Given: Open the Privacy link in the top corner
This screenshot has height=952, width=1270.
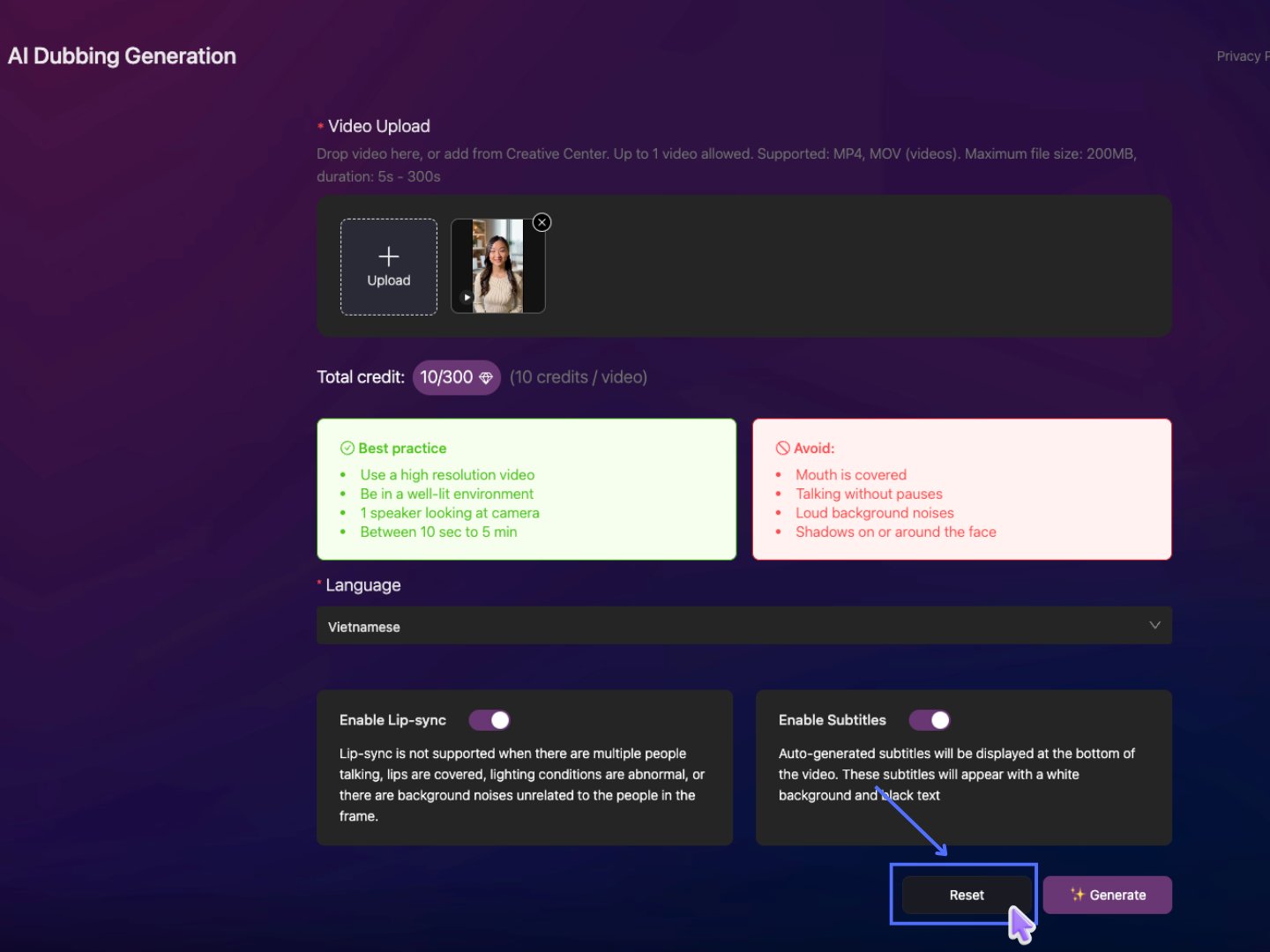Looking at the screenshot, I should [1242, 56].
